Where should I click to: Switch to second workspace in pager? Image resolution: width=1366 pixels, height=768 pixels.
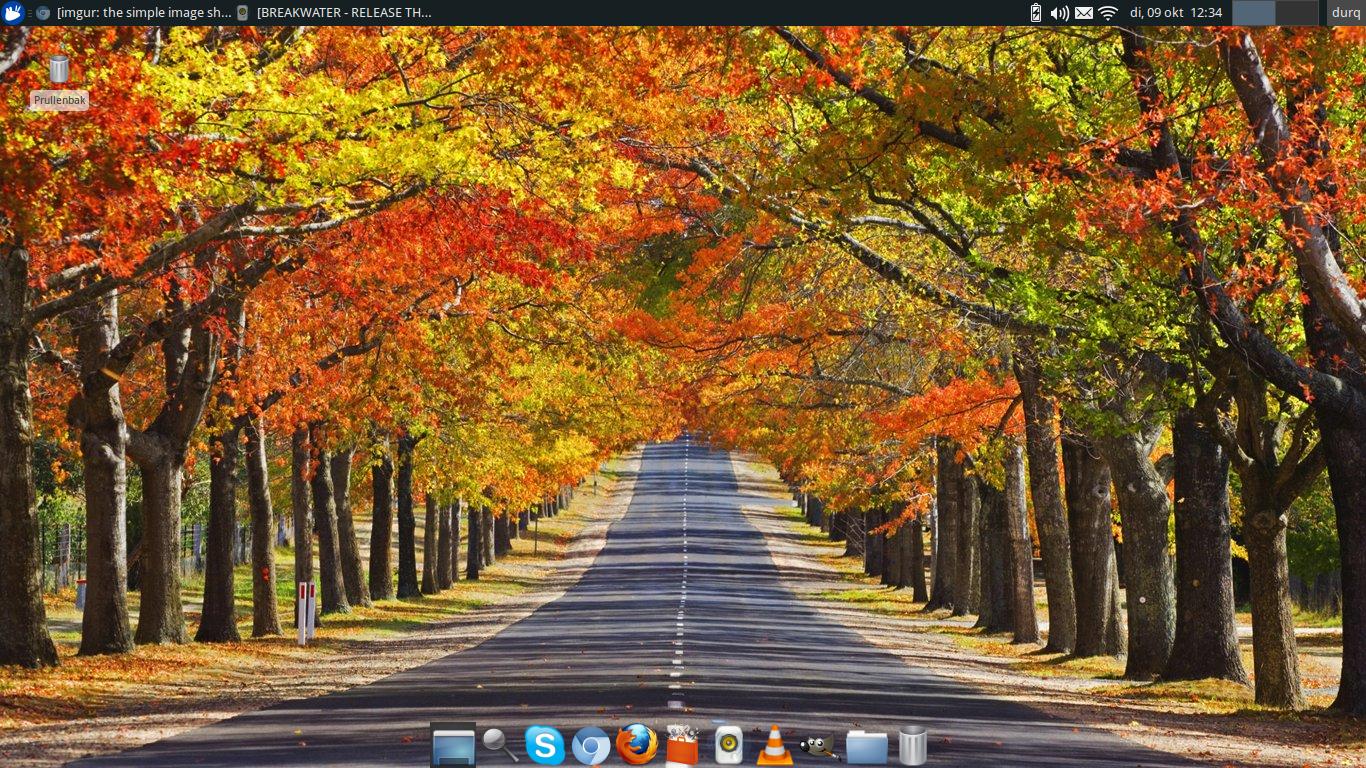pos(1297,13)
